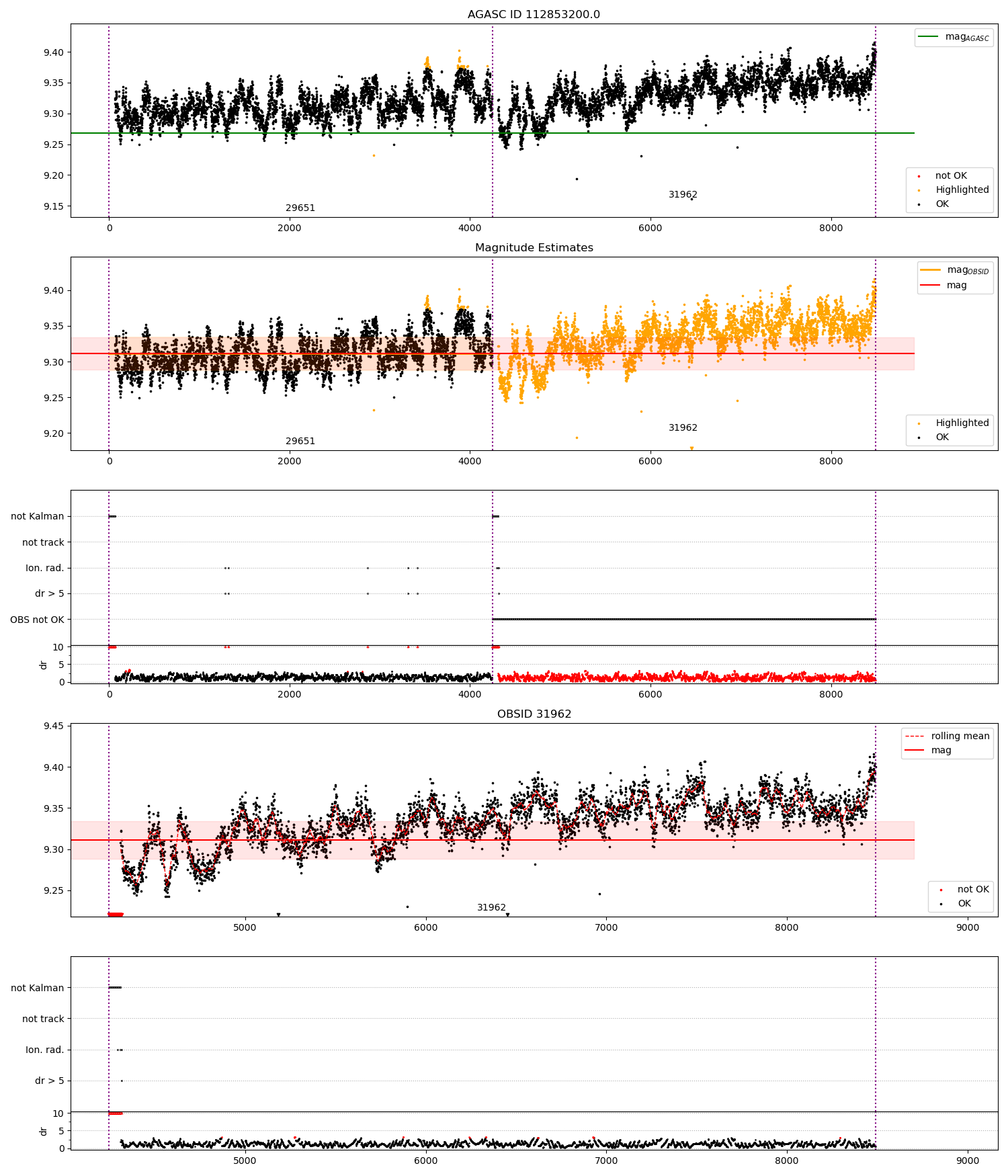Select the 9.40 tick in Magnitude Estimates plot
This screenshot has height=1176, width=1008.
(54, 291)
